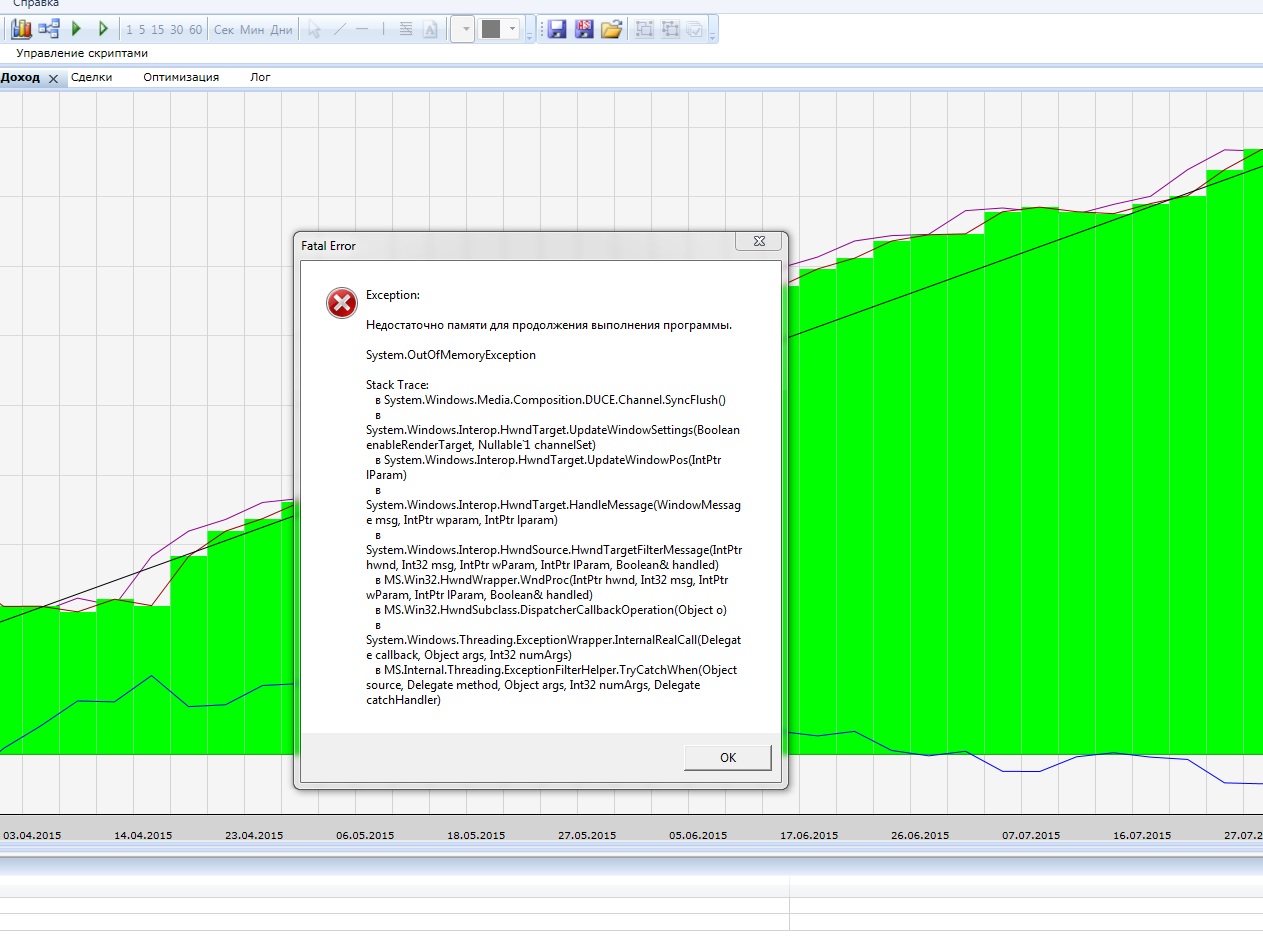Open the 'Оптимизация' tab
The height and width of the screenshot is (952, 1263).
(181, 77)
